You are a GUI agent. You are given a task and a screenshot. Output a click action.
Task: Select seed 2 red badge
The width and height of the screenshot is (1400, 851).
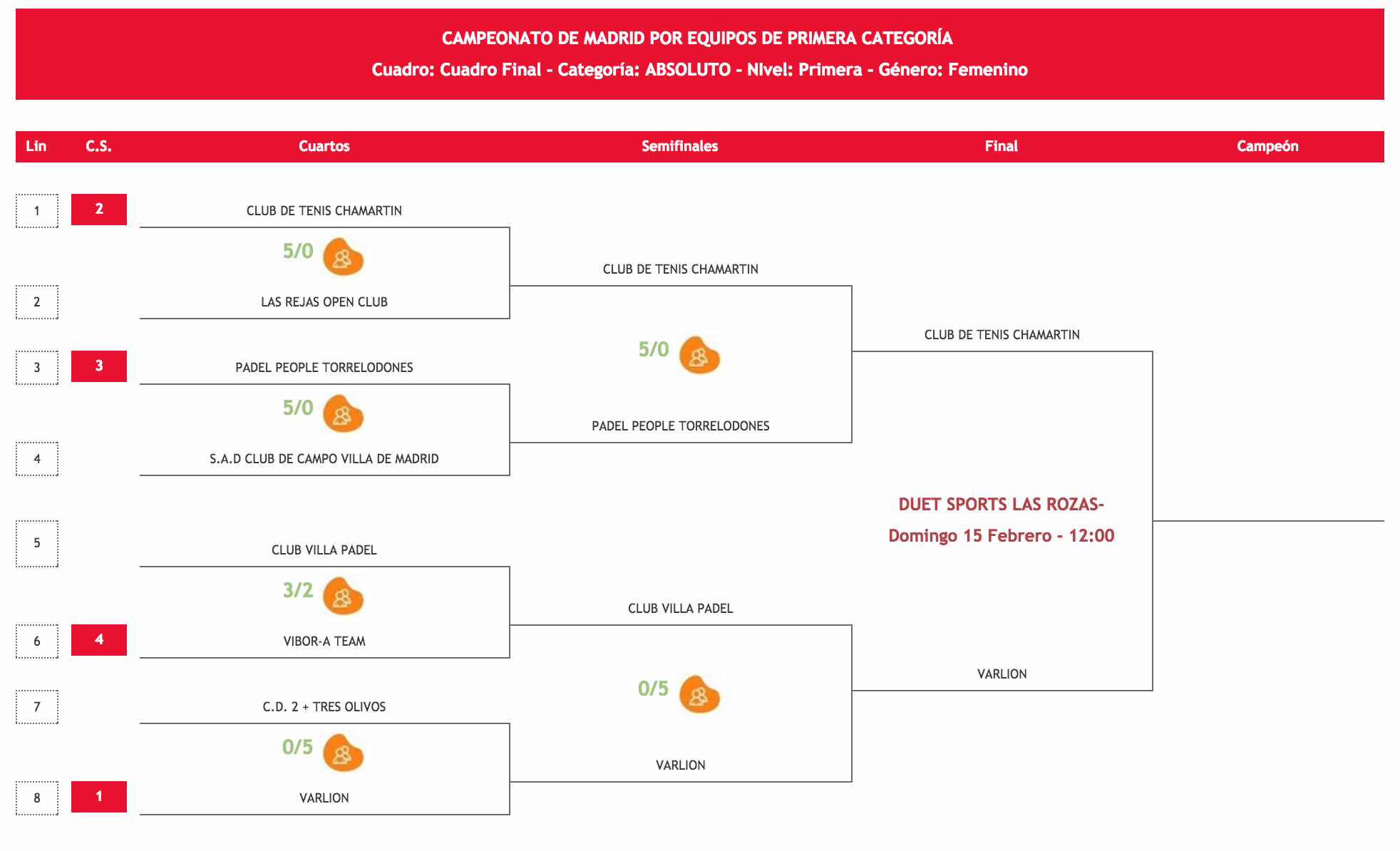tap(99, 209)
